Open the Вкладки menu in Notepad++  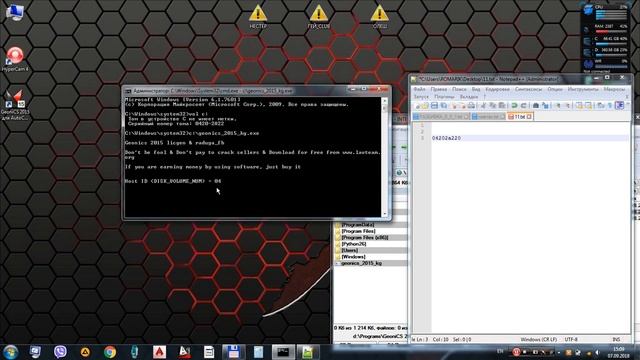point(469,97)
